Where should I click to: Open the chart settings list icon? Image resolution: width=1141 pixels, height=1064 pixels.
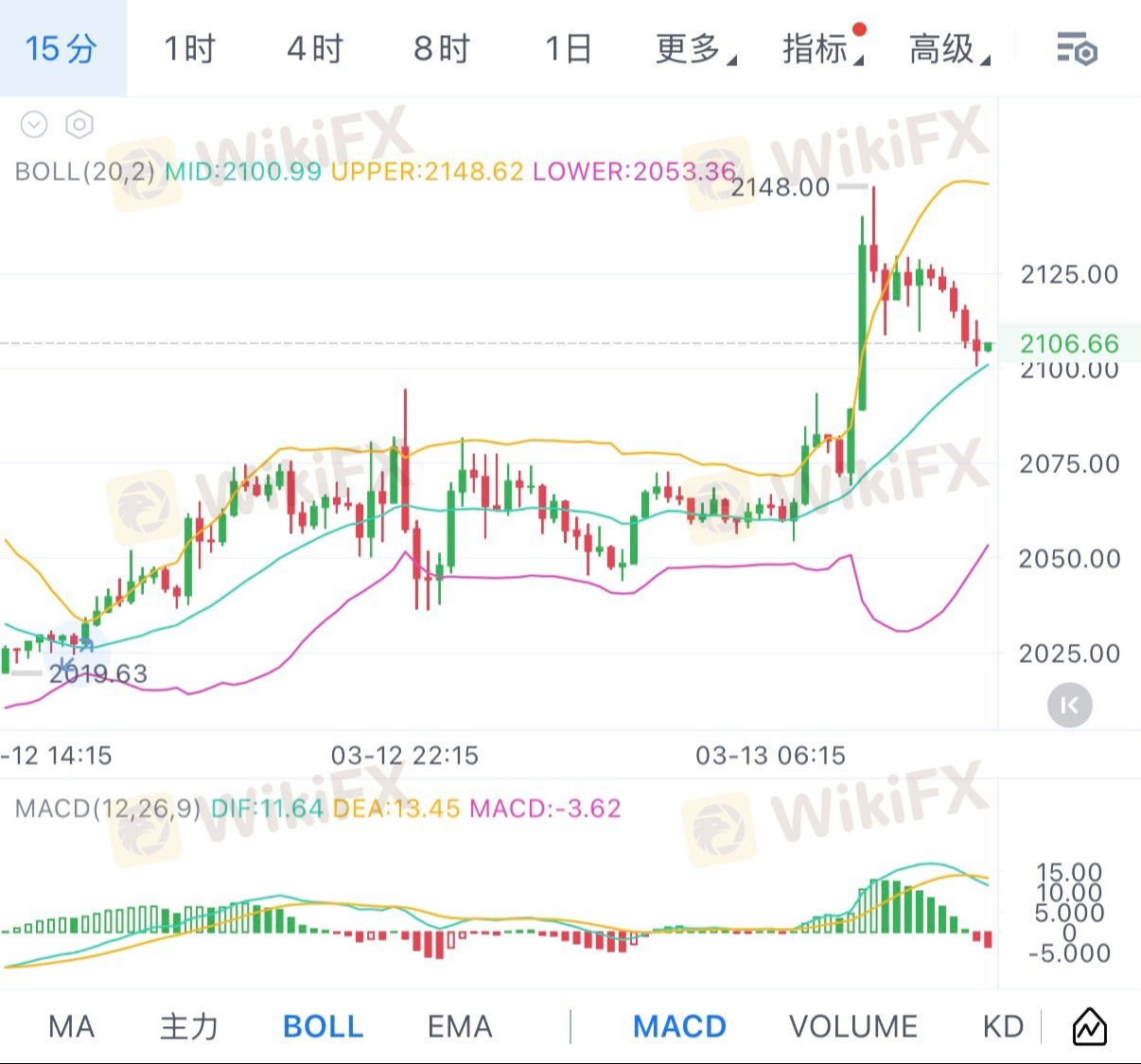(1076, 48)
